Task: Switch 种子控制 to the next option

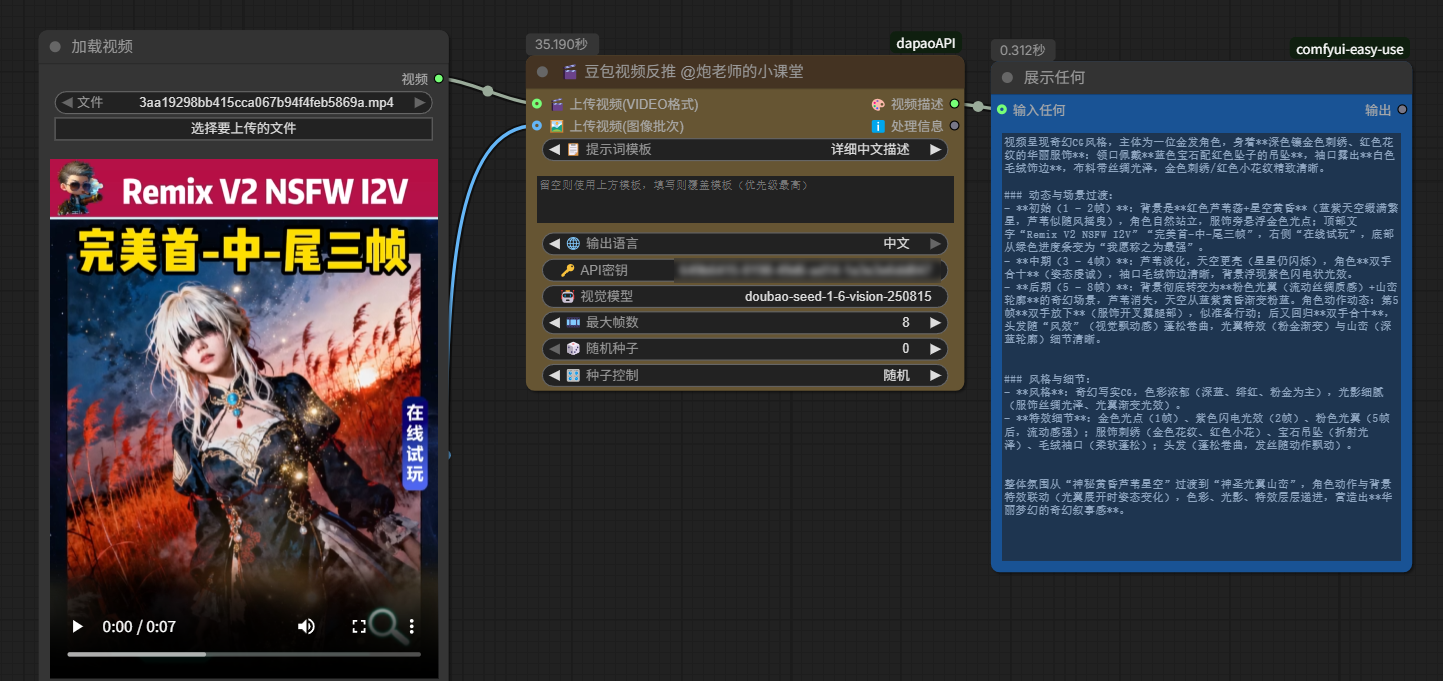Action: click(936, 375)
